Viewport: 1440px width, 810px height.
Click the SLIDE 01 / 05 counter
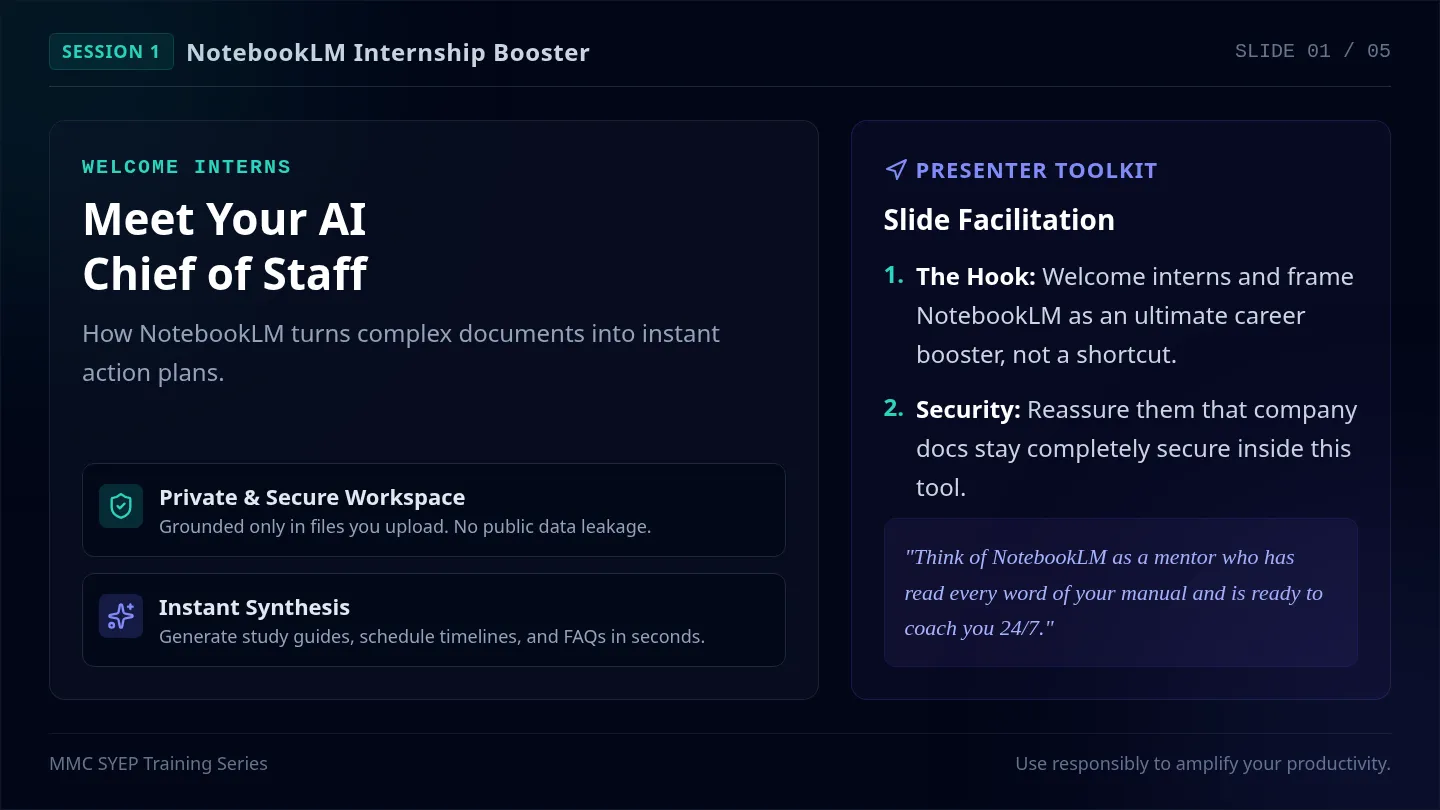(1312, 51)
